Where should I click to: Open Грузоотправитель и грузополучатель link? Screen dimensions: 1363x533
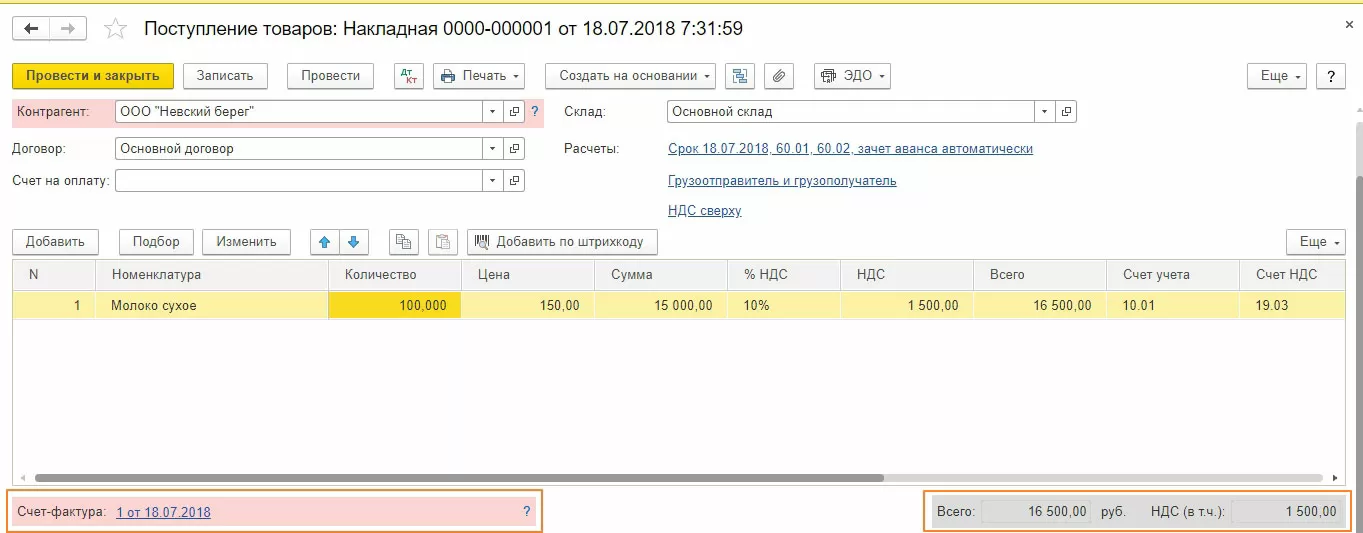(782, 181)
